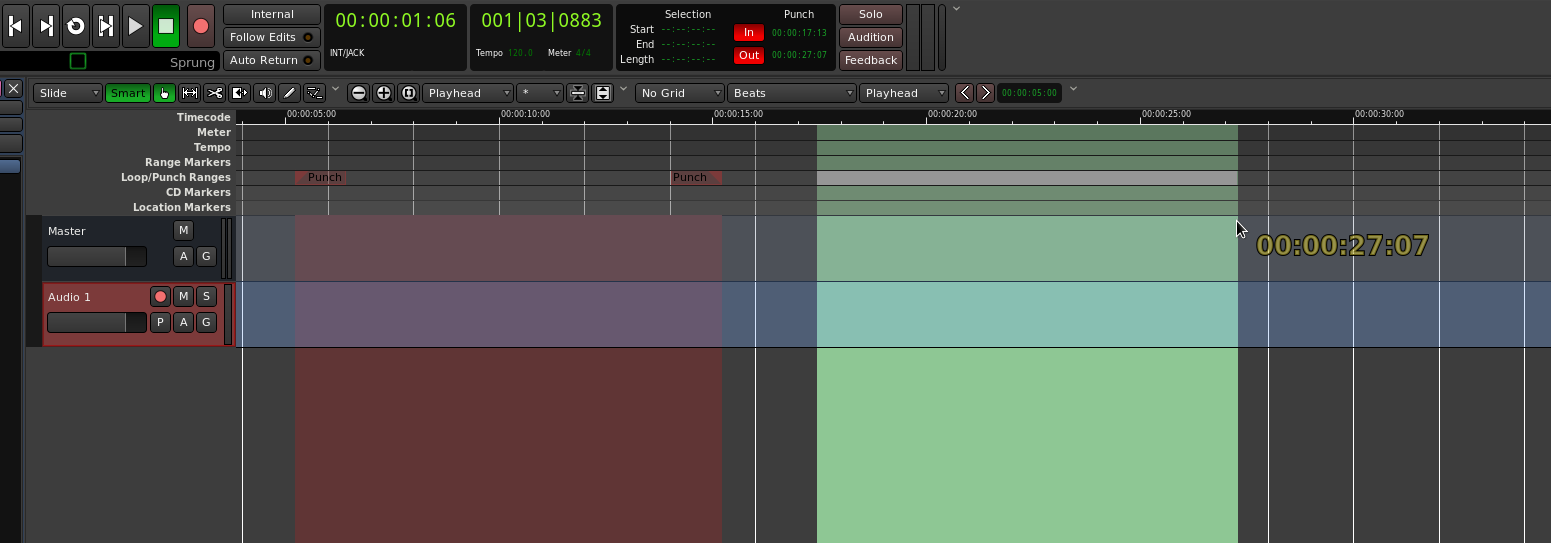This screenshot has width=1551, height=543.
Task: Click the first Punch marker in ruler
Action: [x=322, y=177]
